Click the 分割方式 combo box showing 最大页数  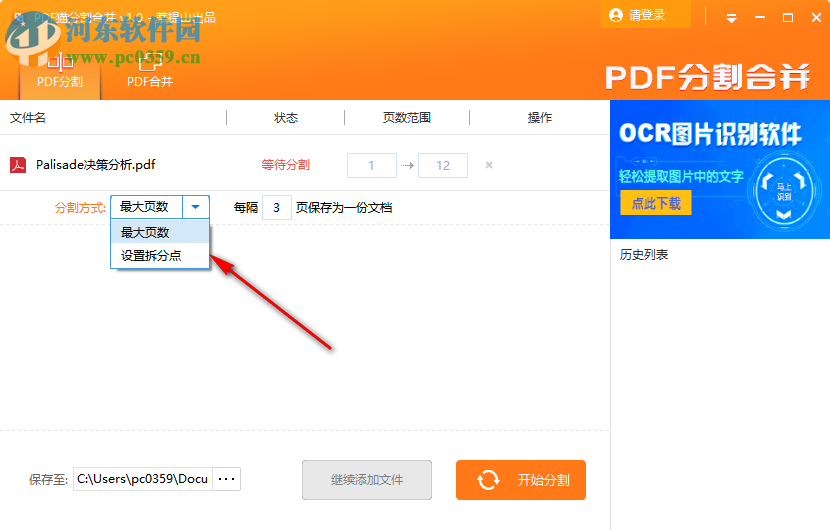click(x=160, y=207)
